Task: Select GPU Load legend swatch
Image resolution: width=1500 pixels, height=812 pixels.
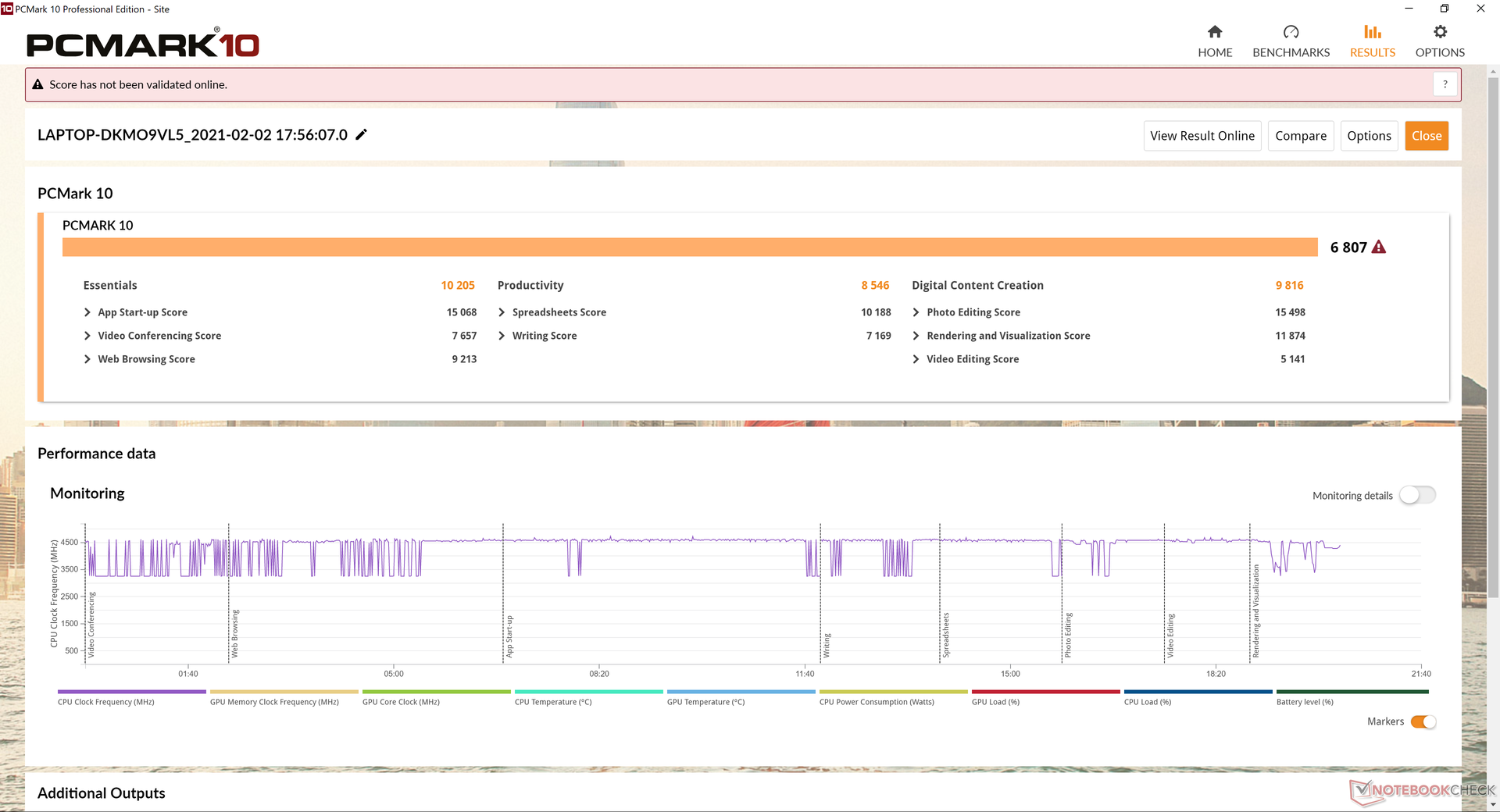Action: (x=1046, y=692)
